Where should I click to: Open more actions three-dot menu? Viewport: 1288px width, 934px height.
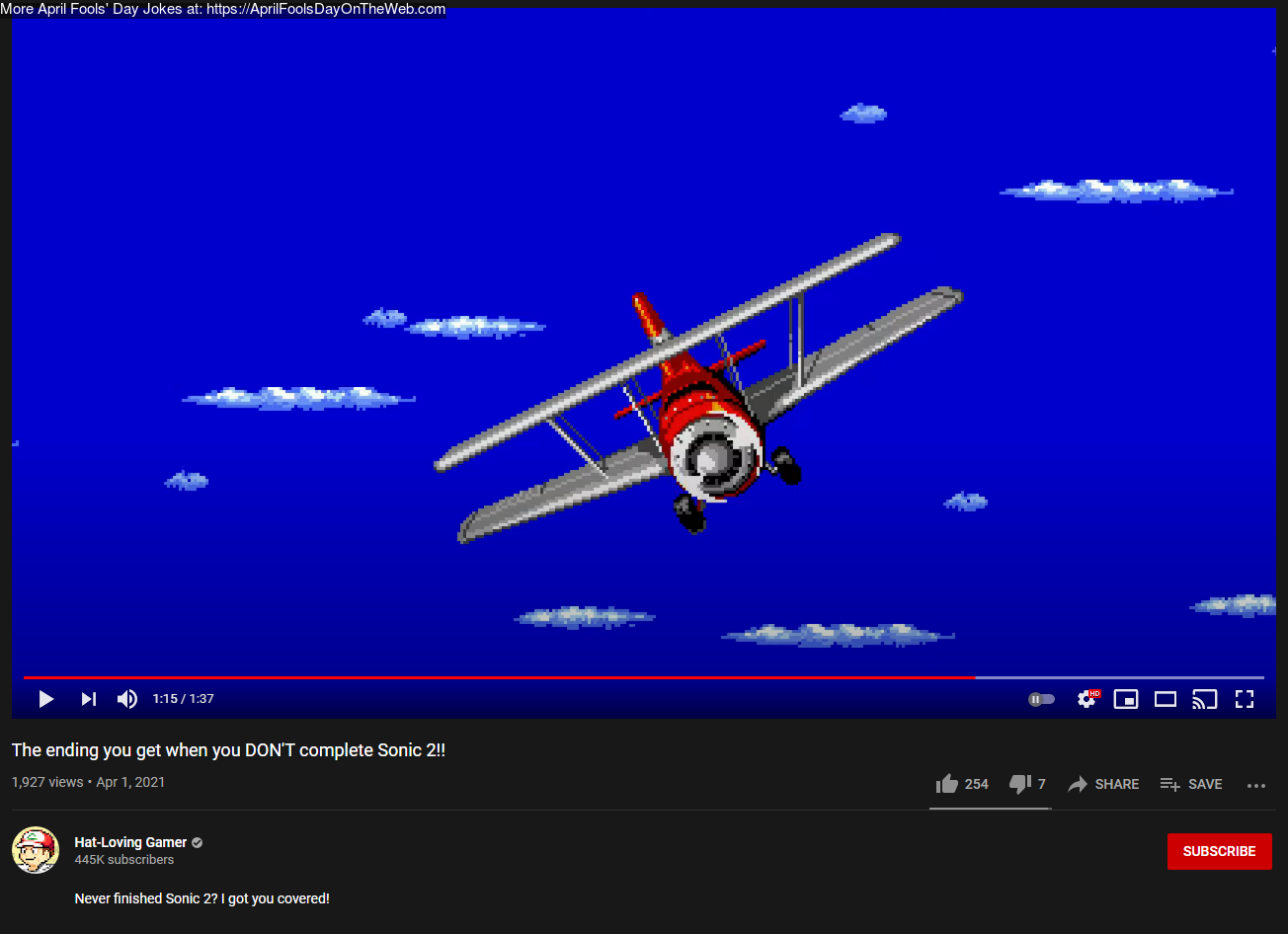[1256, 785]
